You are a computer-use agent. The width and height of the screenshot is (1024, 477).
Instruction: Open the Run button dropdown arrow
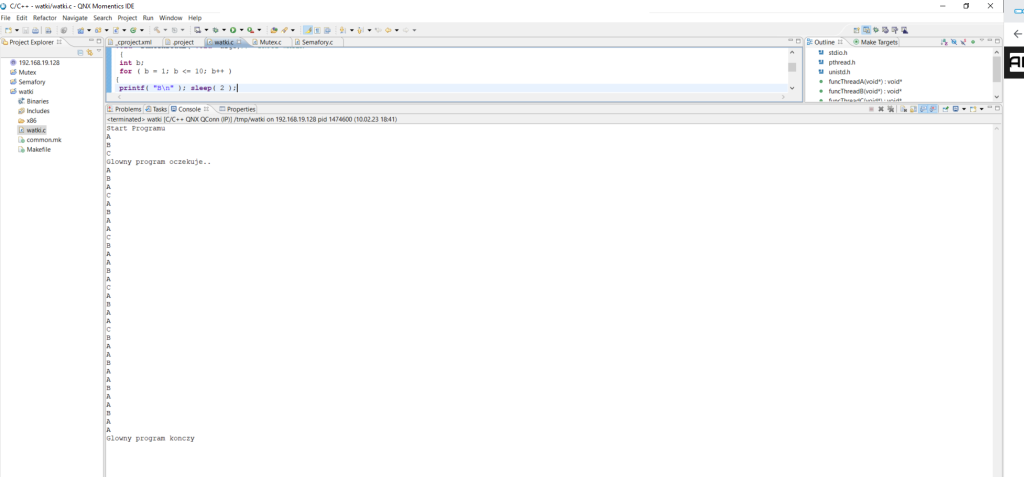(x=240, y=30)
